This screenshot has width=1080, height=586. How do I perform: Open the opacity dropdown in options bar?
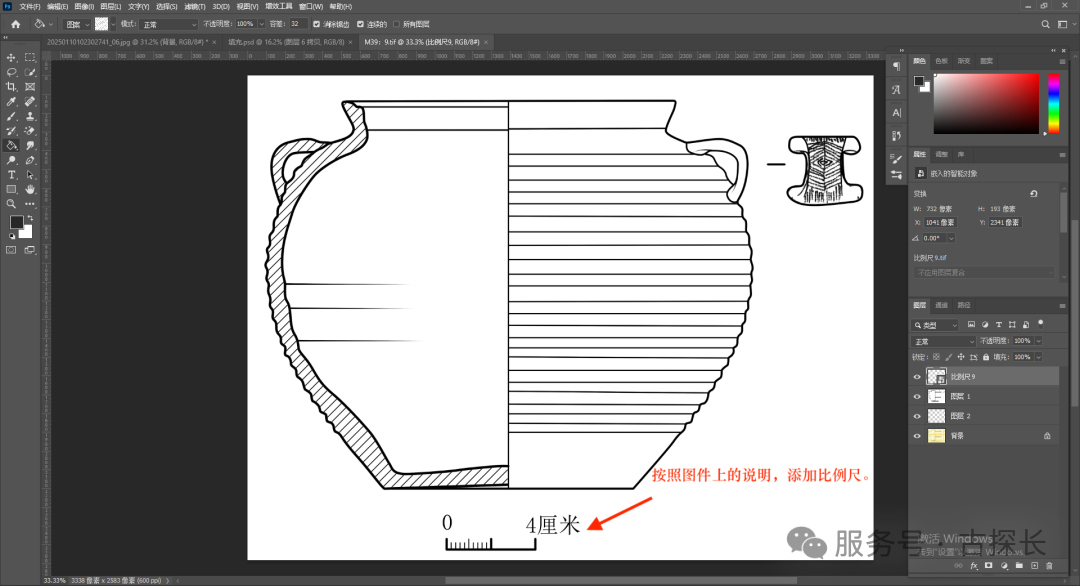pyautogui.click(x=262, y=24)
